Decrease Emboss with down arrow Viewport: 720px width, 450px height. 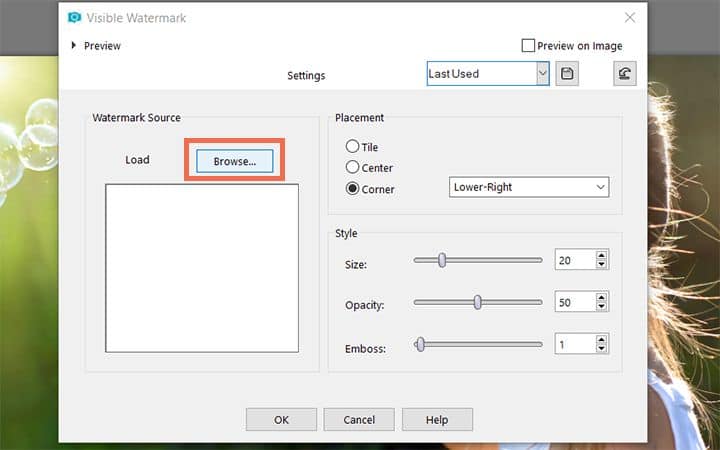click(x=601, y=349)
